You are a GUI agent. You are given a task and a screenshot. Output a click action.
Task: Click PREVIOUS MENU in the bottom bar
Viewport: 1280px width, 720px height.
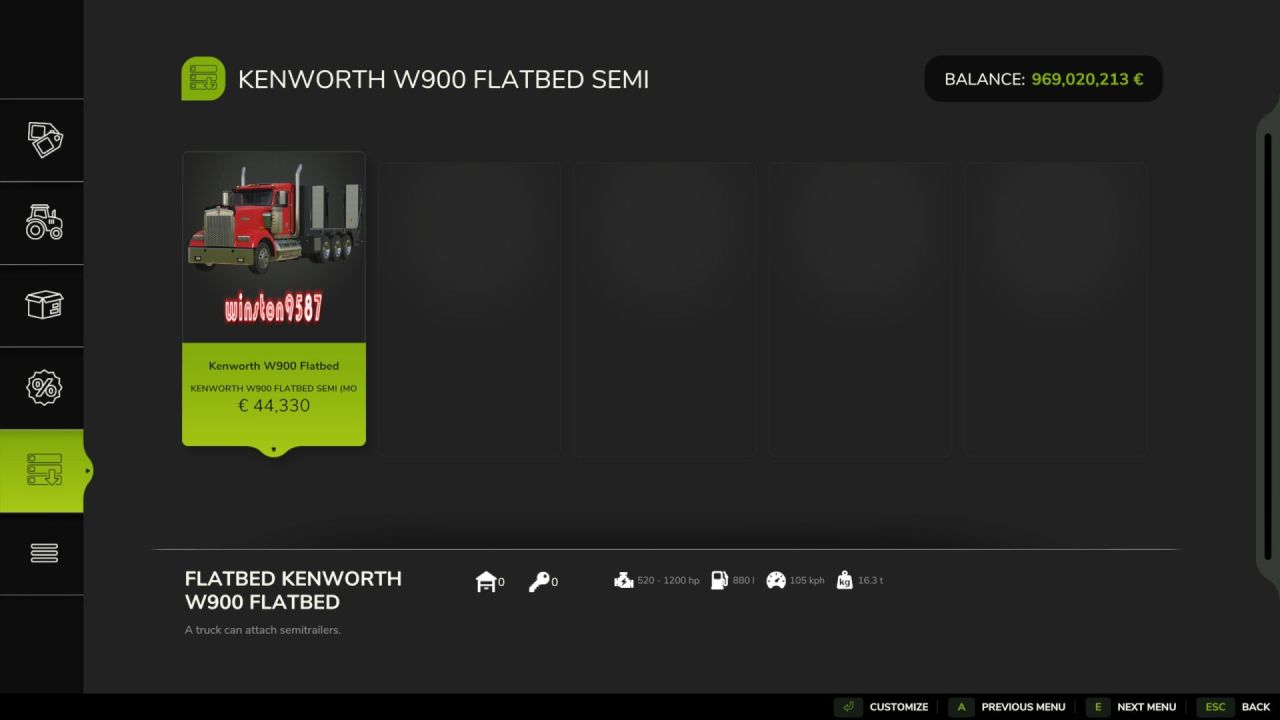coord(1022,706)
